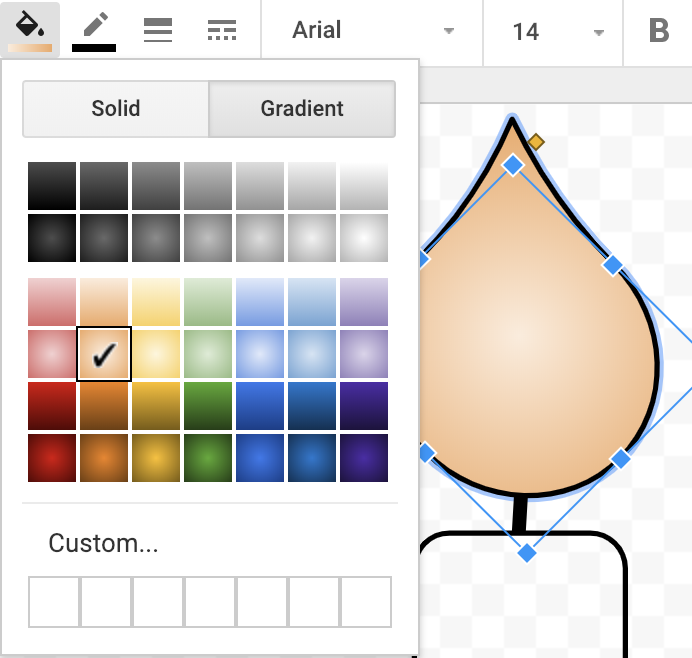
Task: Open the Custom... gradient option
Action: tap(103, 543)
